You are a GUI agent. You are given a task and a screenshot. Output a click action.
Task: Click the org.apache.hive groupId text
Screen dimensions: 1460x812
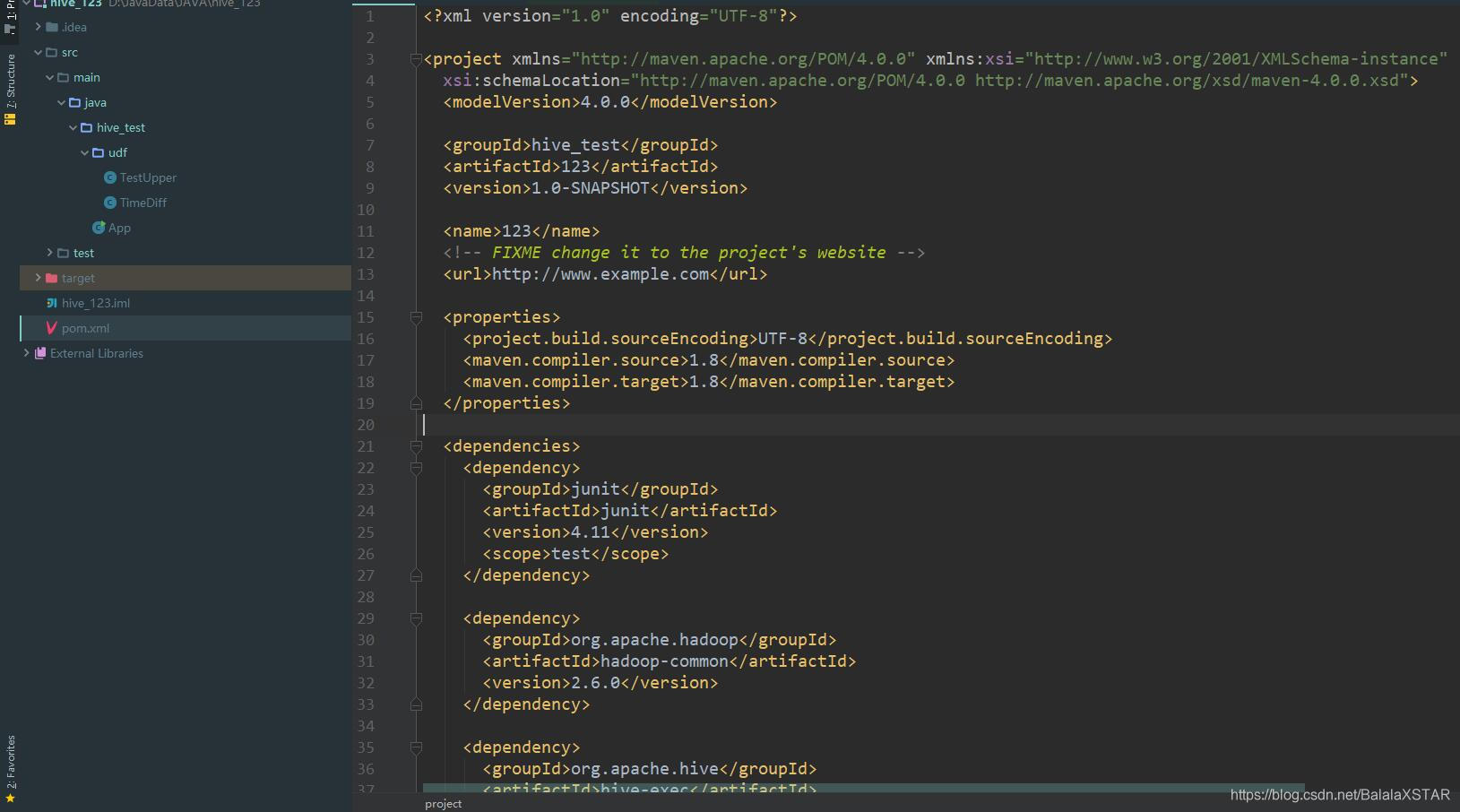click(644, 769)
